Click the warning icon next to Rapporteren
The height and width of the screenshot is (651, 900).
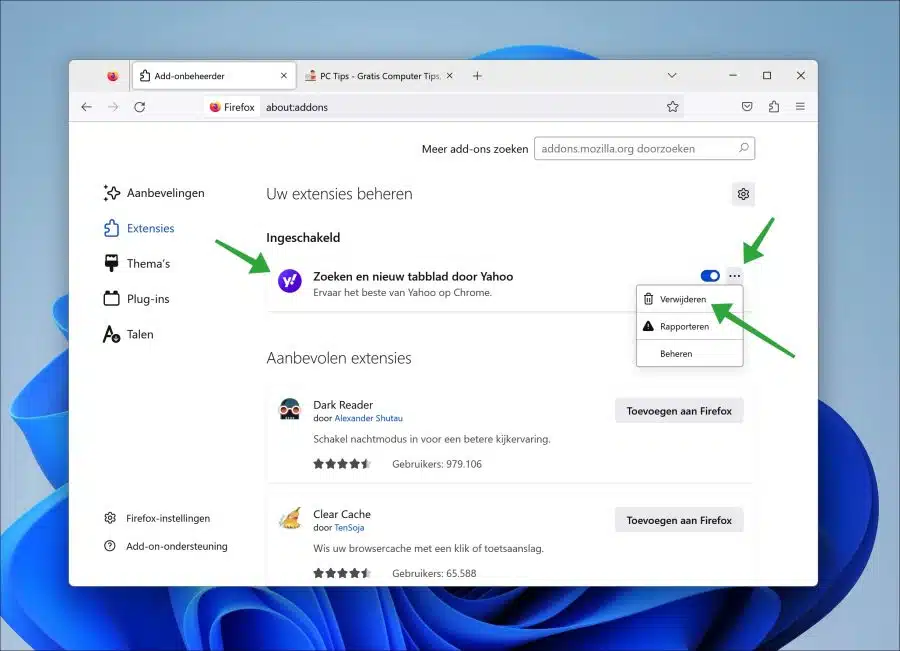point(648,326)
